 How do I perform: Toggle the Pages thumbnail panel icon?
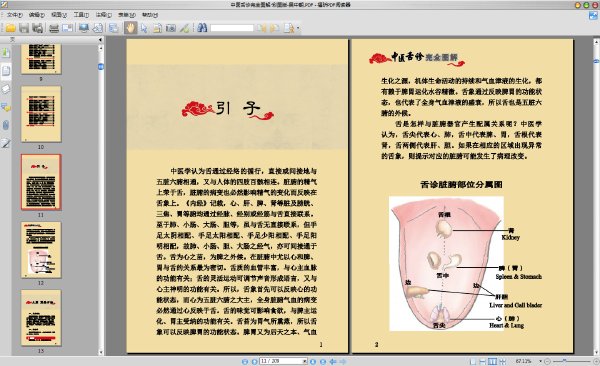(6, 71)
